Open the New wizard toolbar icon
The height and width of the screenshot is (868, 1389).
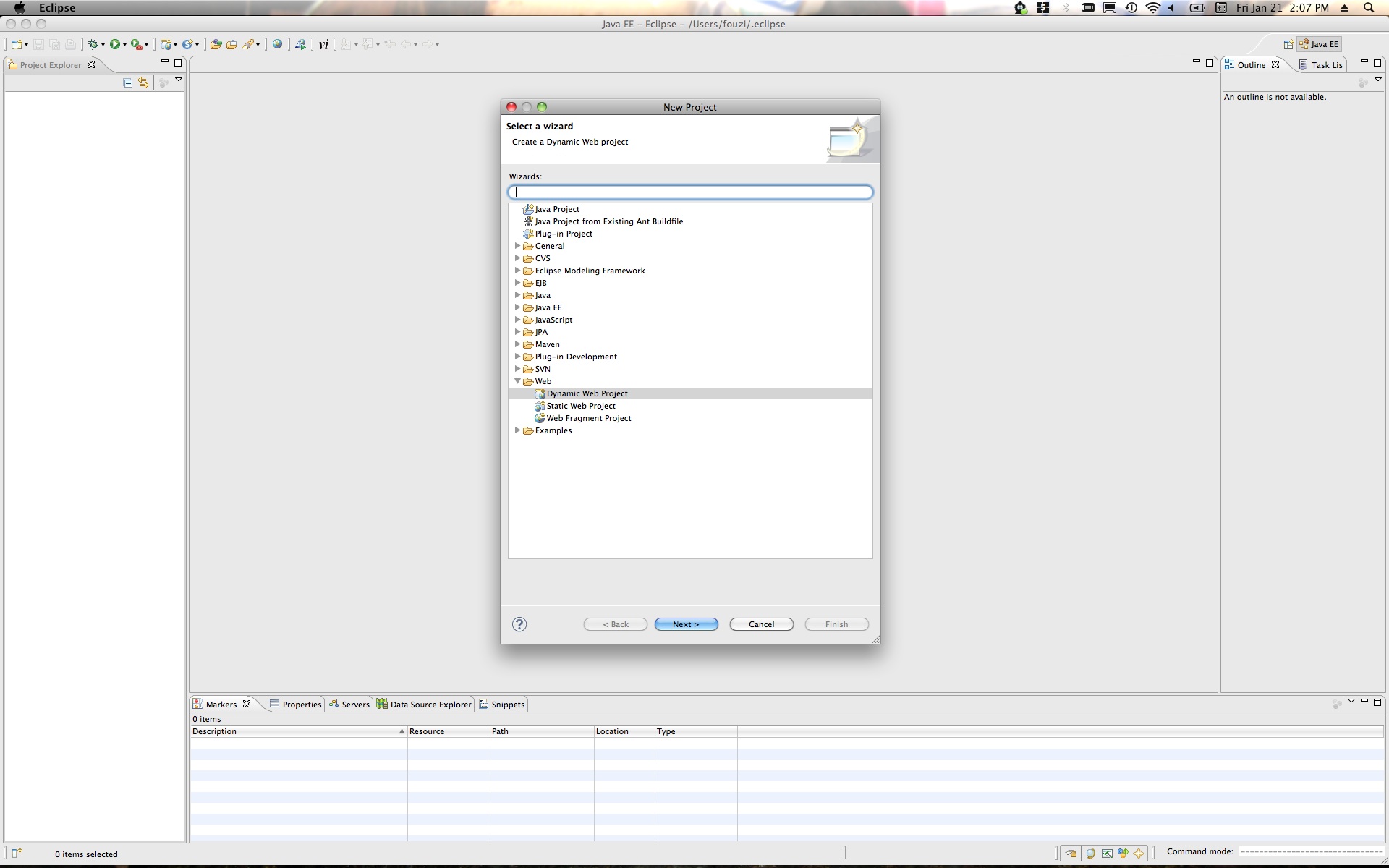click(x=17, y=44)
